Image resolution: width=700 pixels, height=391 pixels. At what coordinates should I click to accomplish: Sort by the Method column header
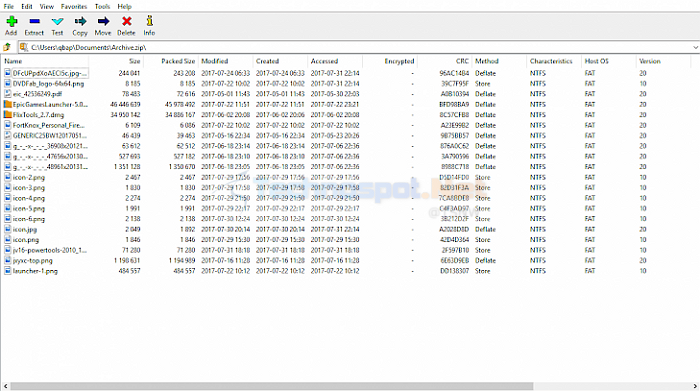[487, 61]
